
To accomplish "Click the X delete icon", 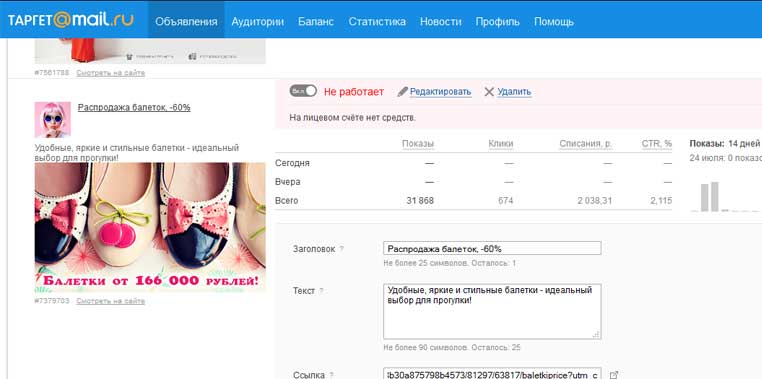I will [x=489, y=92].
